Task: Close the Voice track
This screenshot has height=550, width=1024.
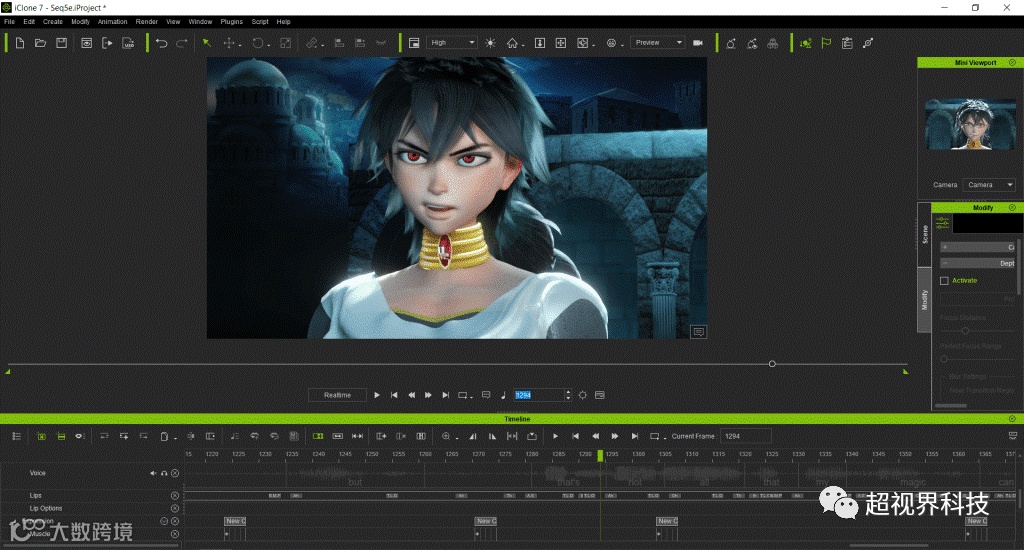Action: tap(175, 473)
